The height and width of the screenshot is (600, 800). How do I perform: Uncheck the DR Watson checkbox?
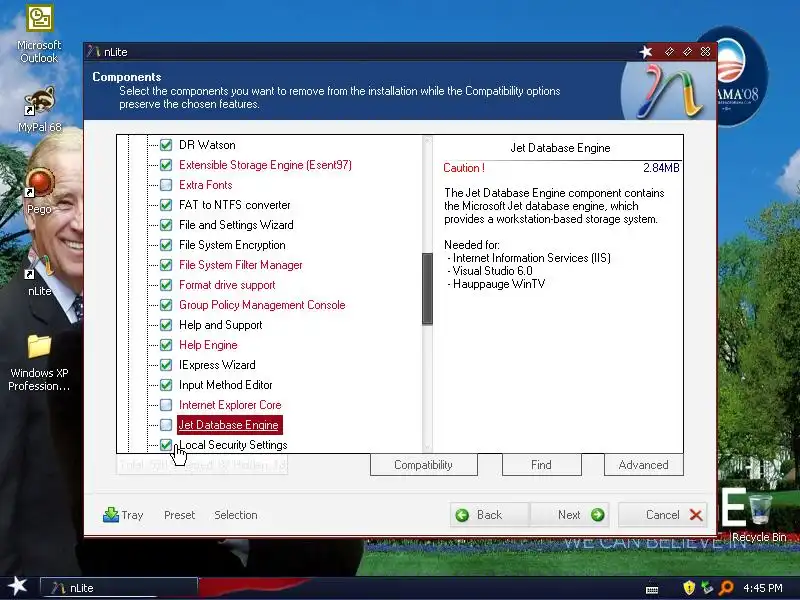coord(166,145)
